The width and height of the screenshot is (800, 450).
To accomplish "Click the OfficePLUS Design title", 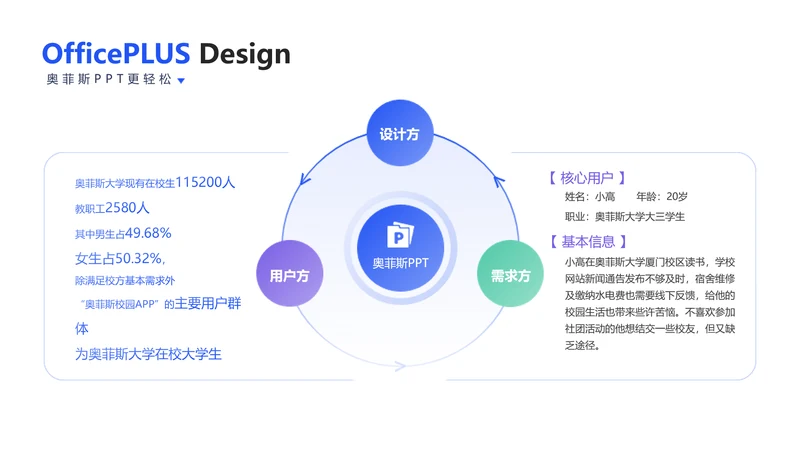I will (166, 54).
